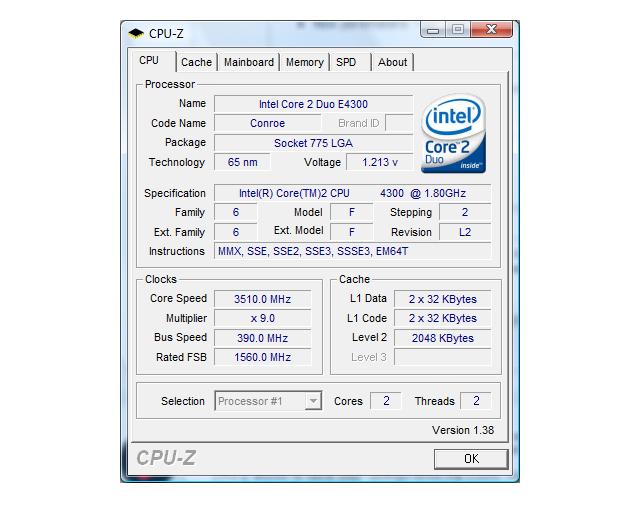Open the Processor #1 selection dropdown

pyautogui.click(x=268, y=401)
